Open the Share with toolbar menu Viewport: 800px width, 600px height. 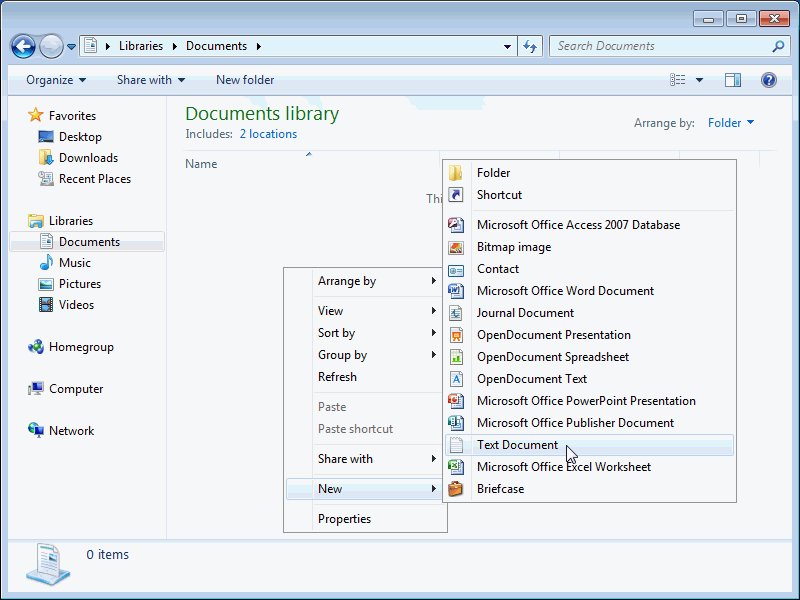151,80
